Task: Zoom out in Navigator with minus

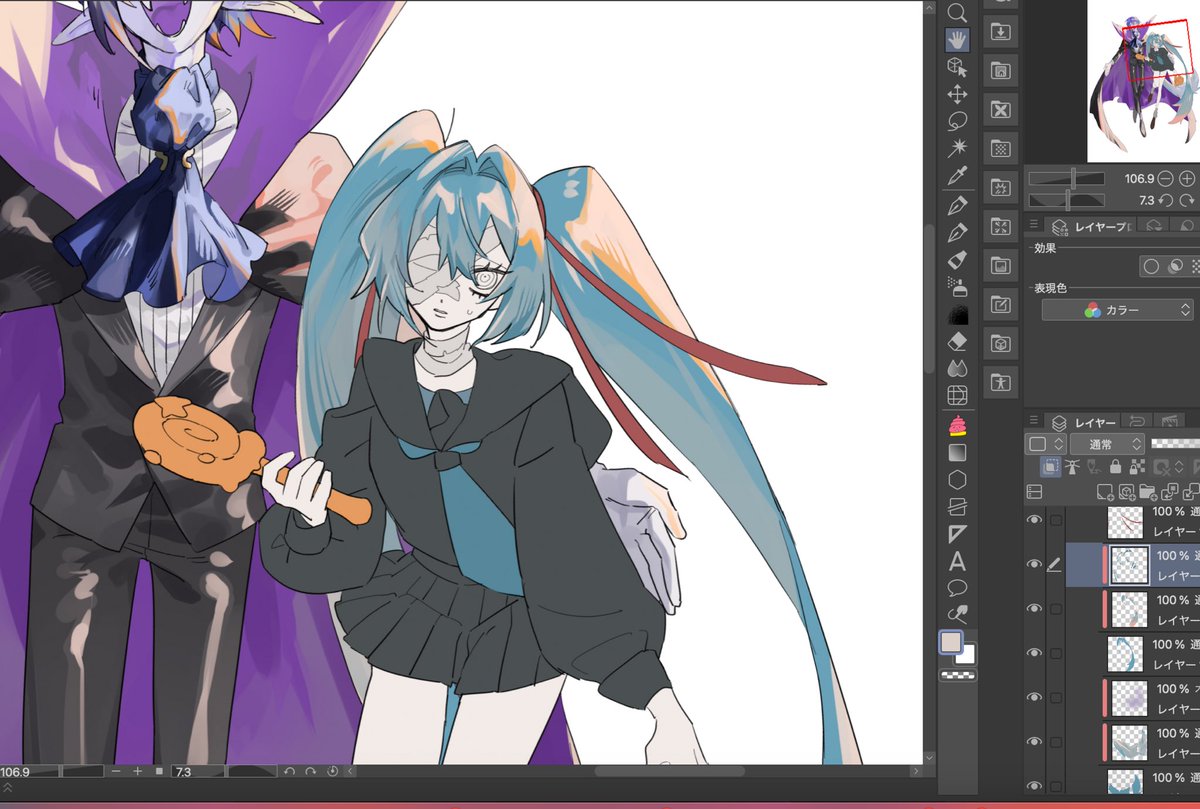Action: [1165, 179]
